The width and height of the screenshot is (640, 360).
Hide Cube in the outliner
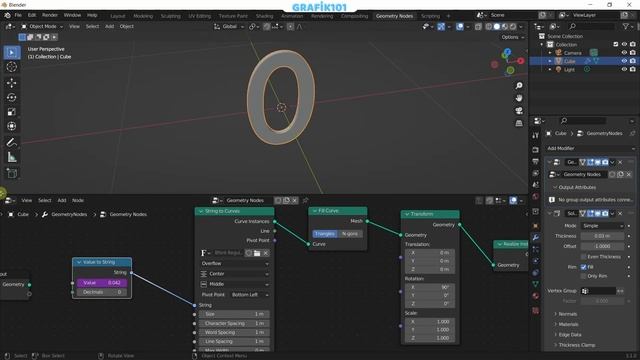(624, 61)
